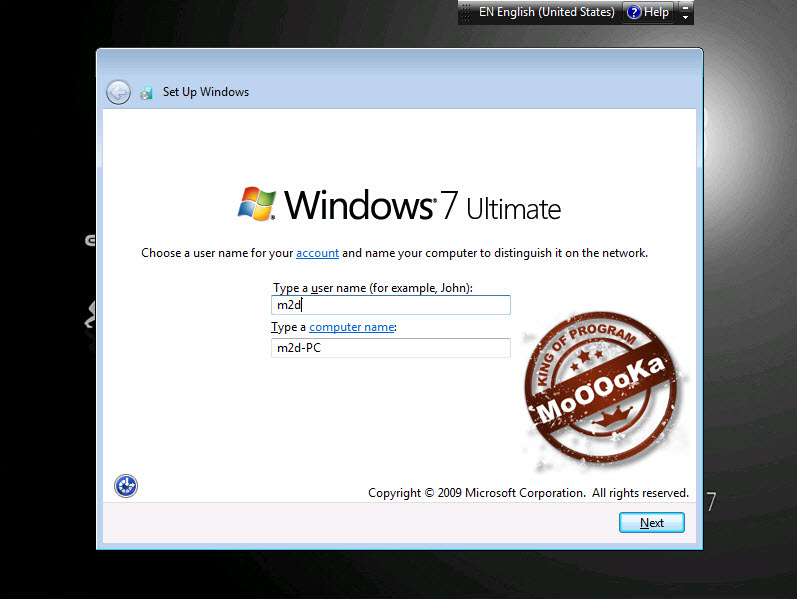
Task: Focus the computer name field
Action: coord(391,348)
